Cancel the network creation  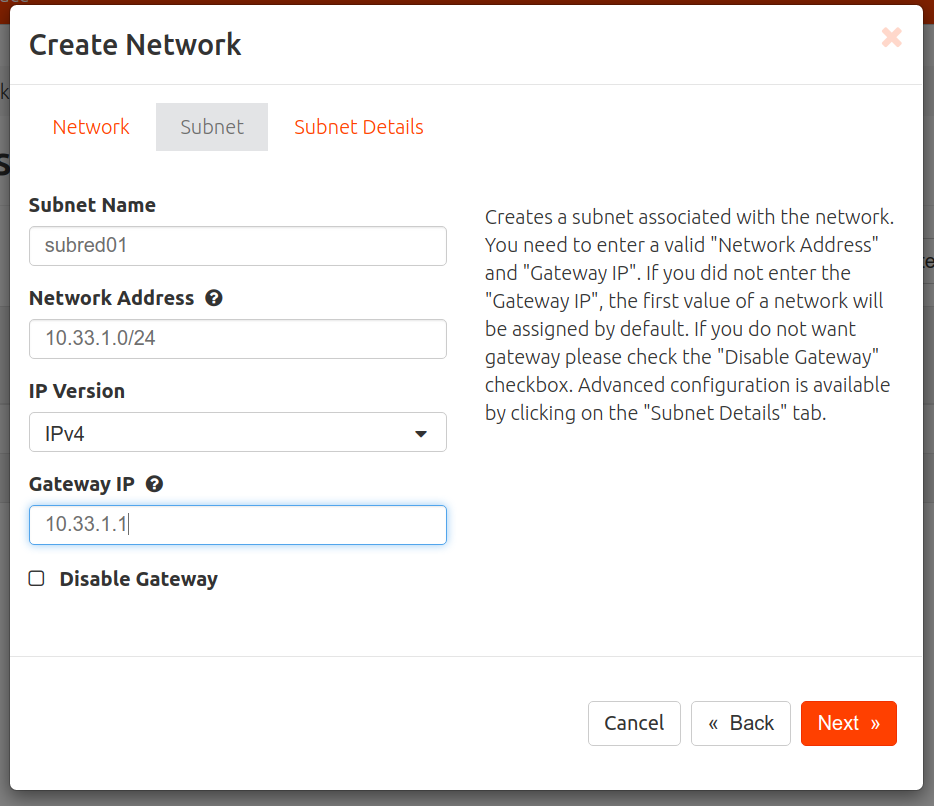coord(634,723)
